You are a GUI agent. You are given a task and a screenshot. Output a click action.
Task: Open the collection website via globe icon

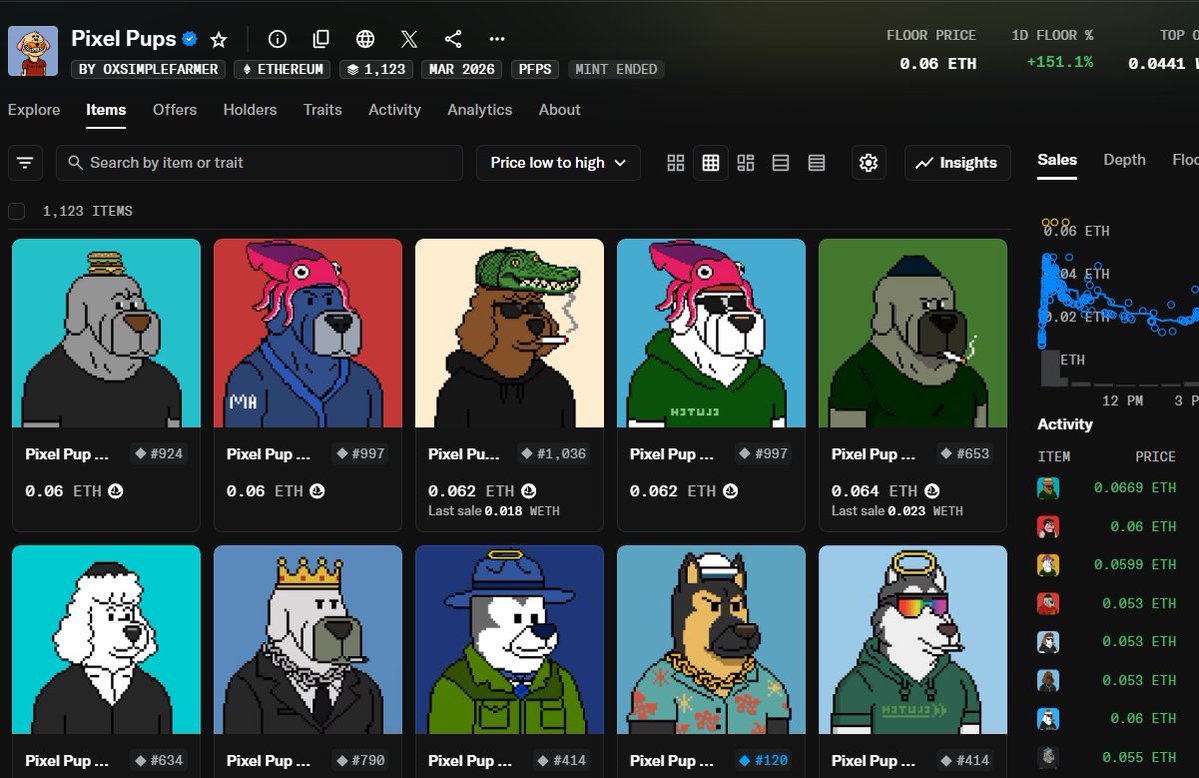[366, 39]
